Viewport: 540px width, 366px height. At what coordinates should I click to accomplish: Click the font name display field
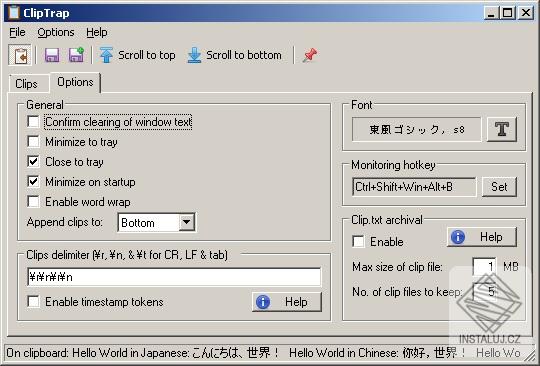(416, 129)
